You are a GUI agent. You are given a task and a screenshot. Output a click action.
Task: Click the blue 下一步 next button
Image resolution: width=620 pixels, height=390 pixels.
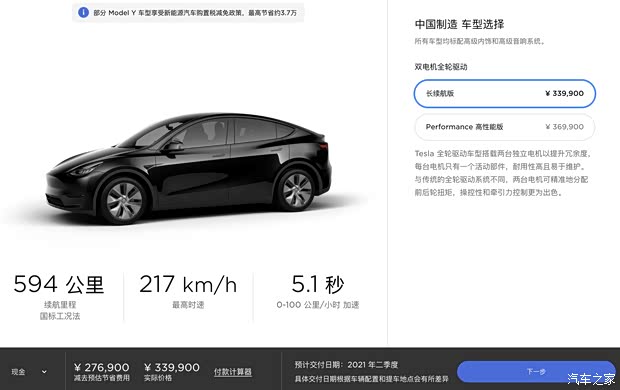tap(536, 372)
